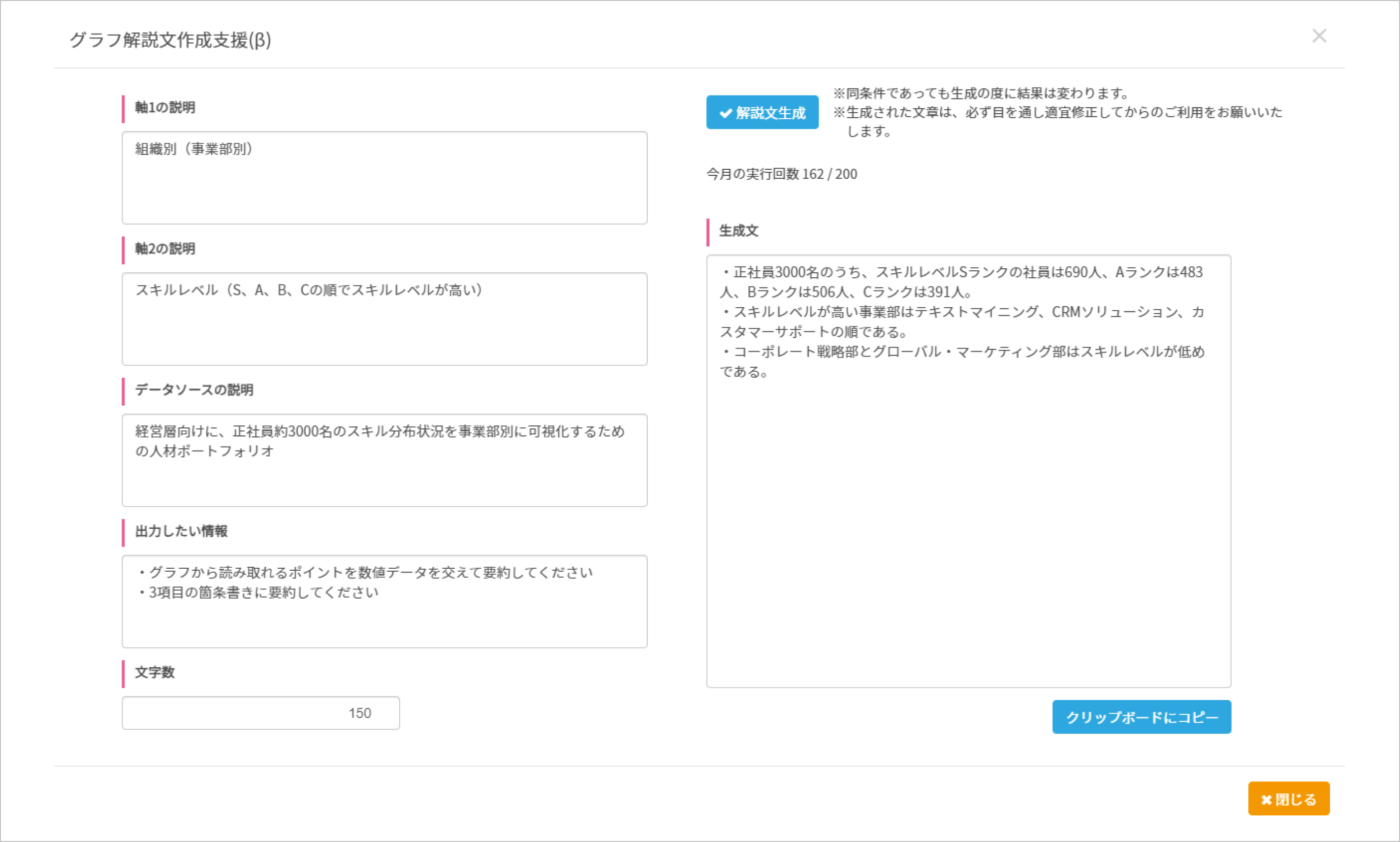This screenshot has width=1400, height=842.
Task: Click into the 軸1の説明 text area
Action: (384, 178)
